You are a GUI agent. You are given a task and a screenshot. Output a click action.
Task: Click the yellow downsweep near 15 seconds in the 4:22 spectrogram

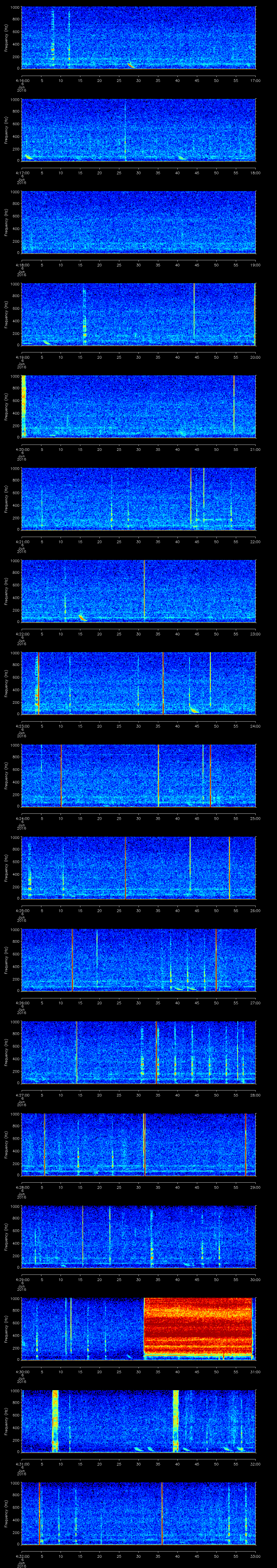coord(82,617)
